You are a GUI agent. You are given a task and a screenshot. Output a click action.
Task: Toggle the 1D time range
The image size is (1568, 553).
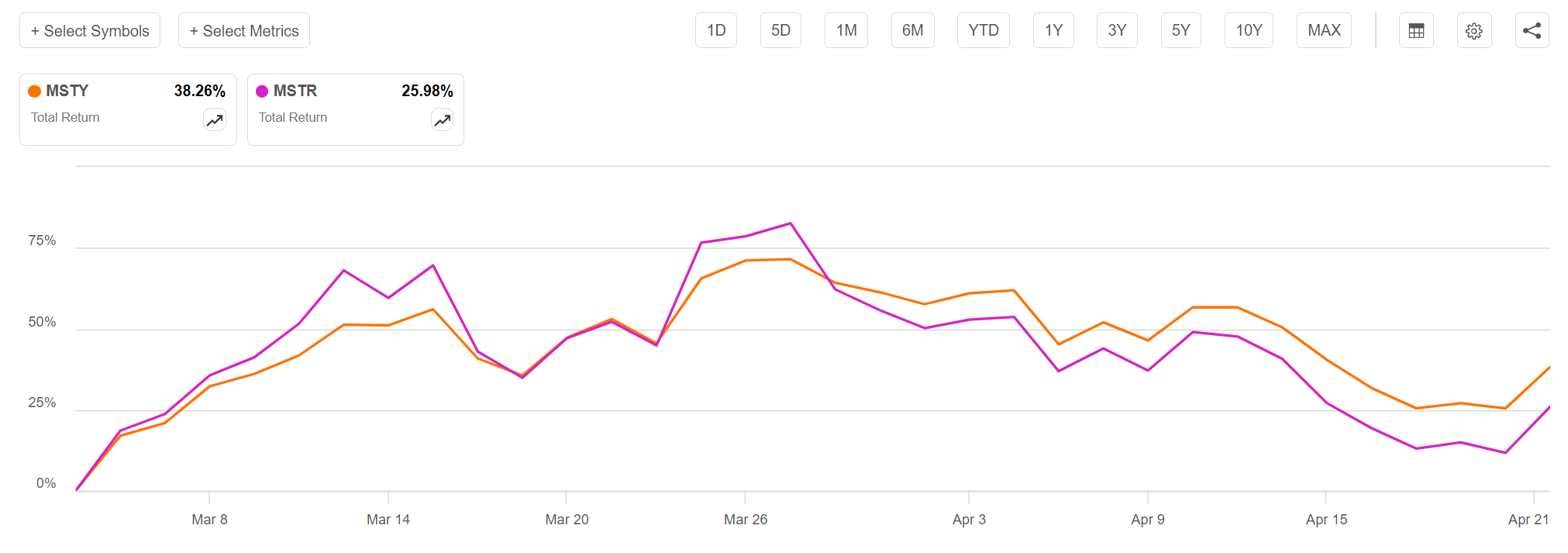pos(715,29)
